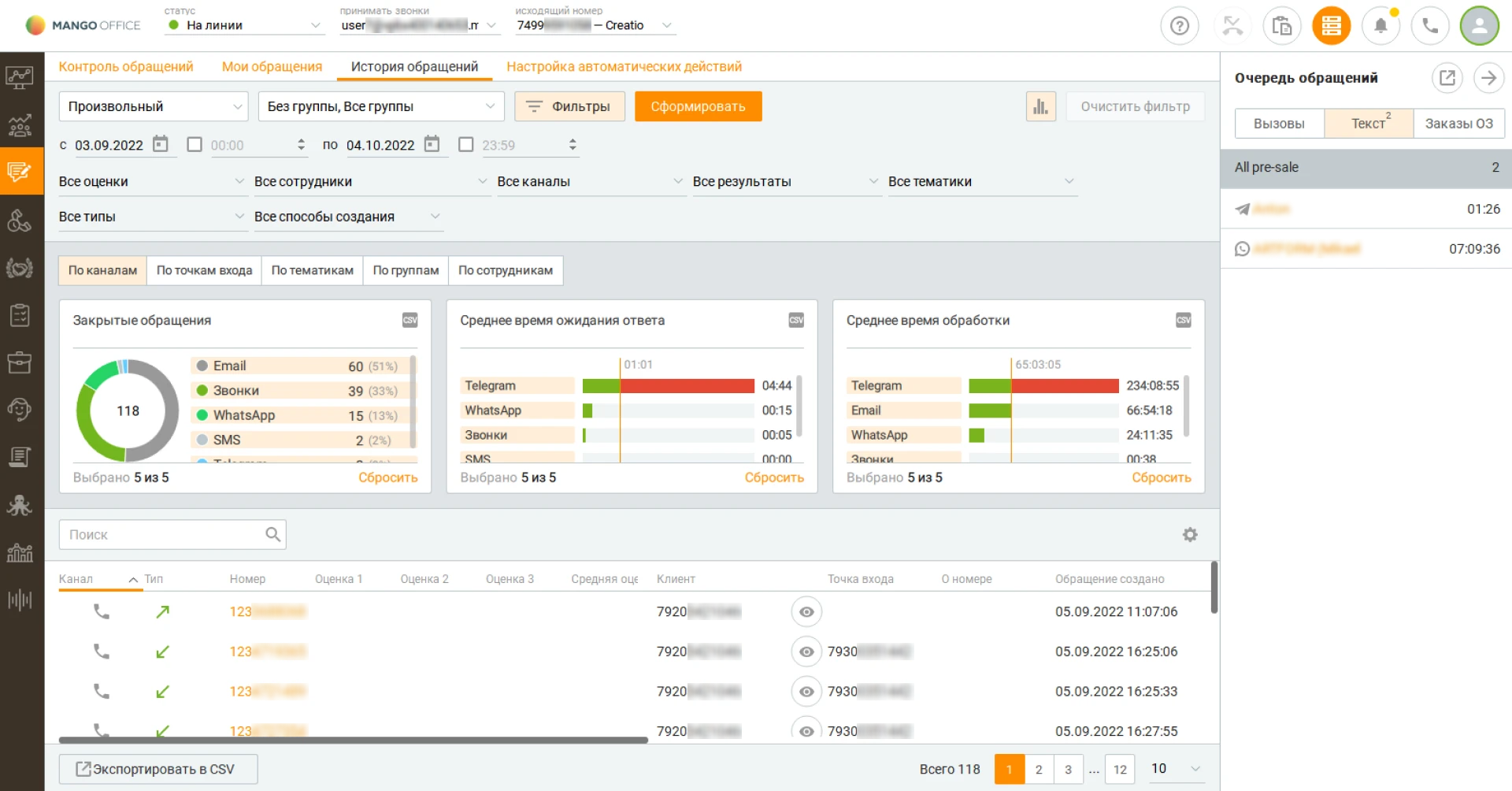Image resolution: width=1512 pixels, height=791 pixels.
Task: Switch to Контроль обращений tab
Action: click(x=126, y=67)
